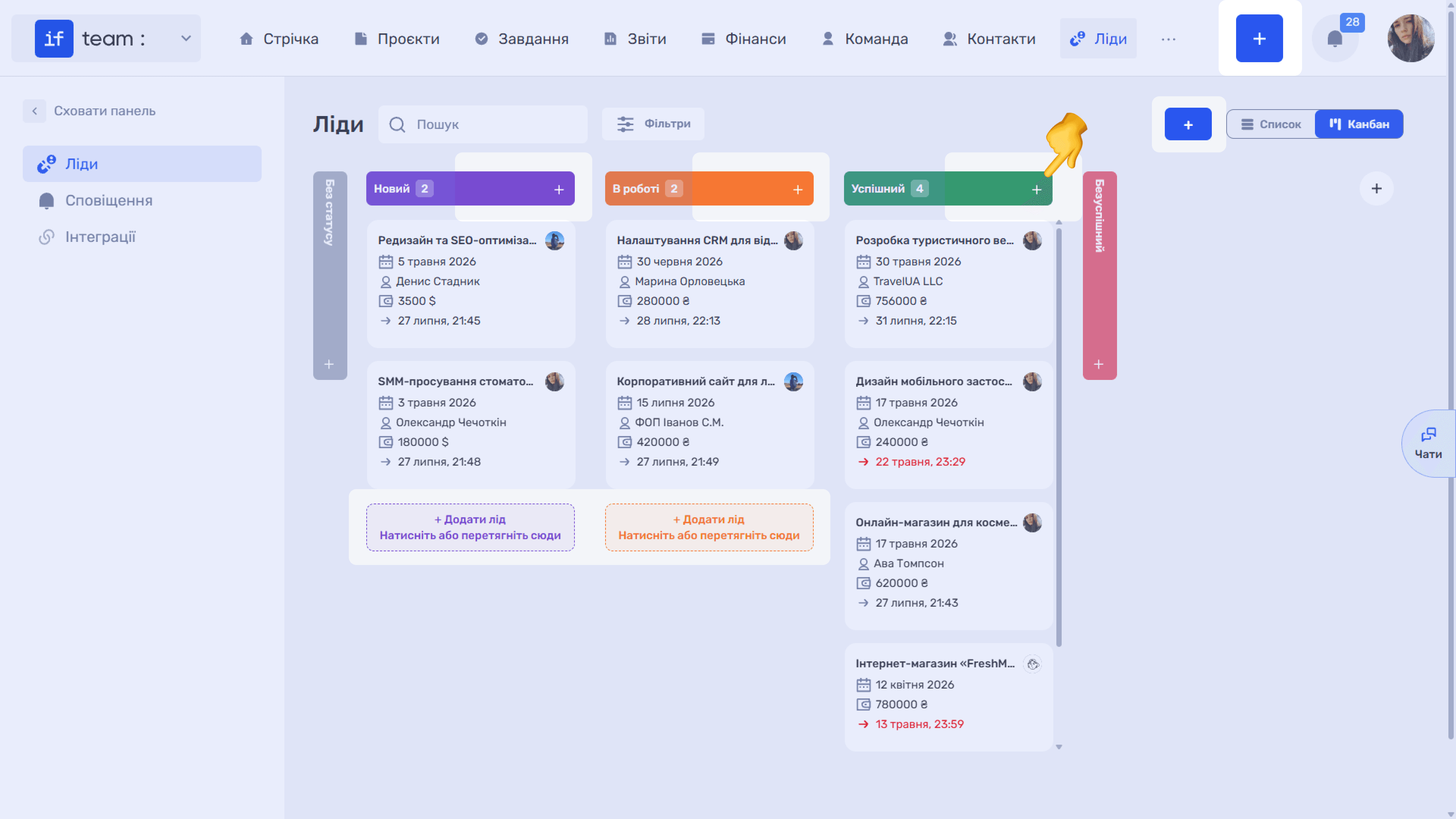Open the if team logo icon
1456x819 pixels.
coord(54,38)
